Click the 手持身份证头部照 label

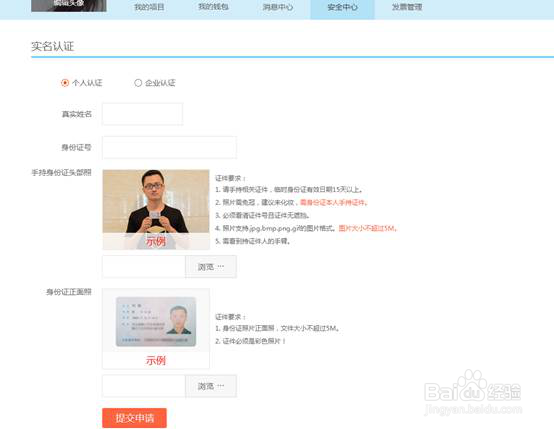[x=62, y=172]
